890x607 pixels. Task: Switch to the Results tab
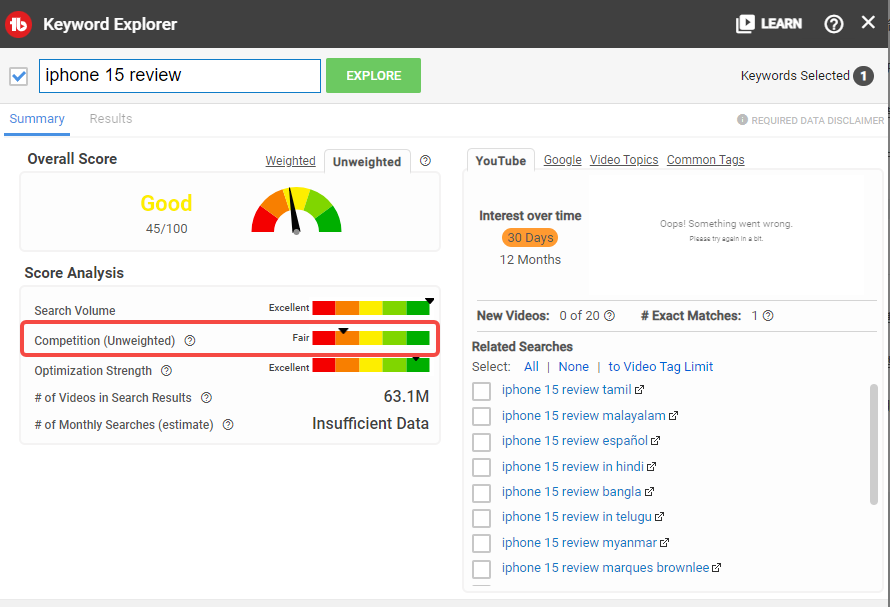pos(111,119)
